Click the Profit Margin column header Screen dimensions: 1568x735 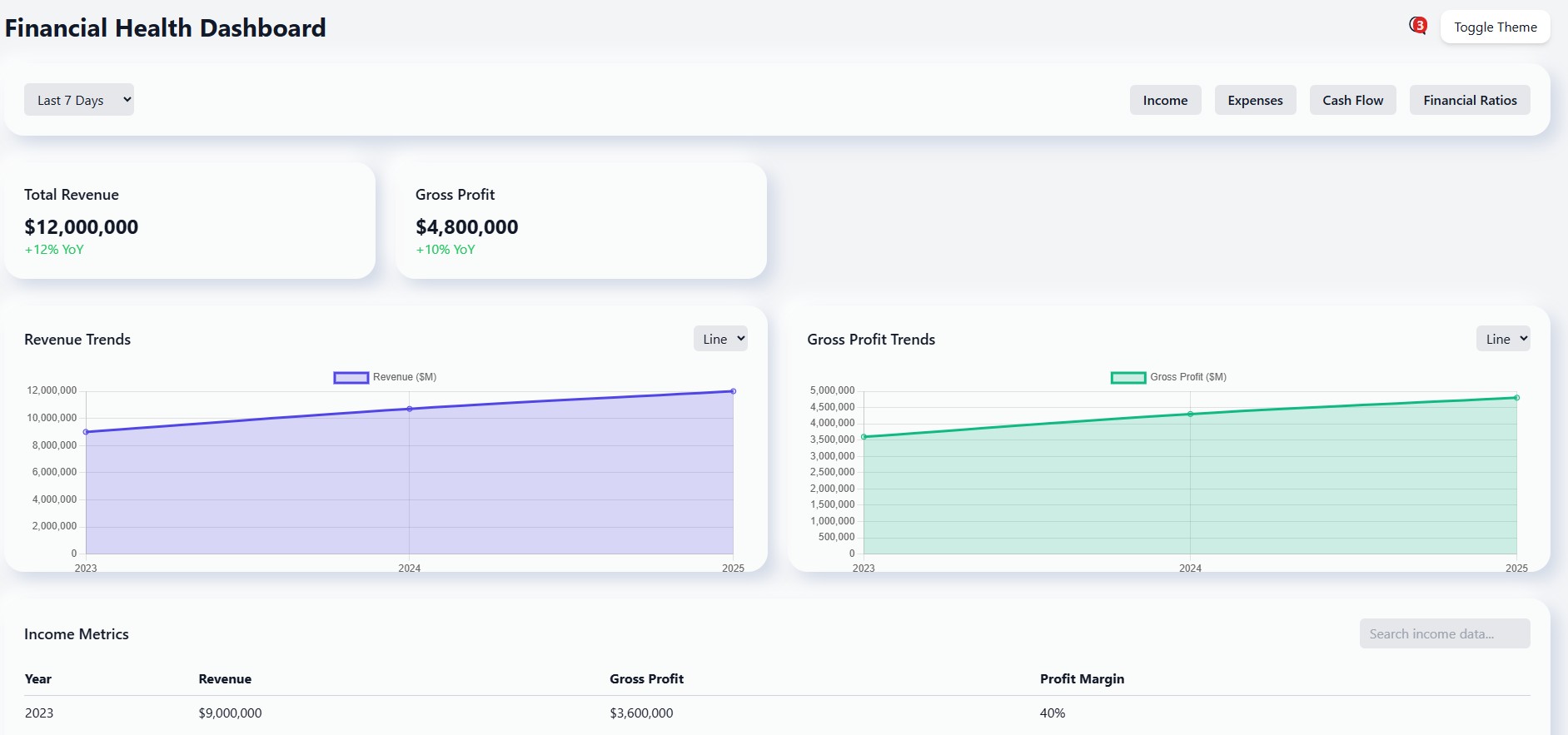click(x=1081, y=679)
